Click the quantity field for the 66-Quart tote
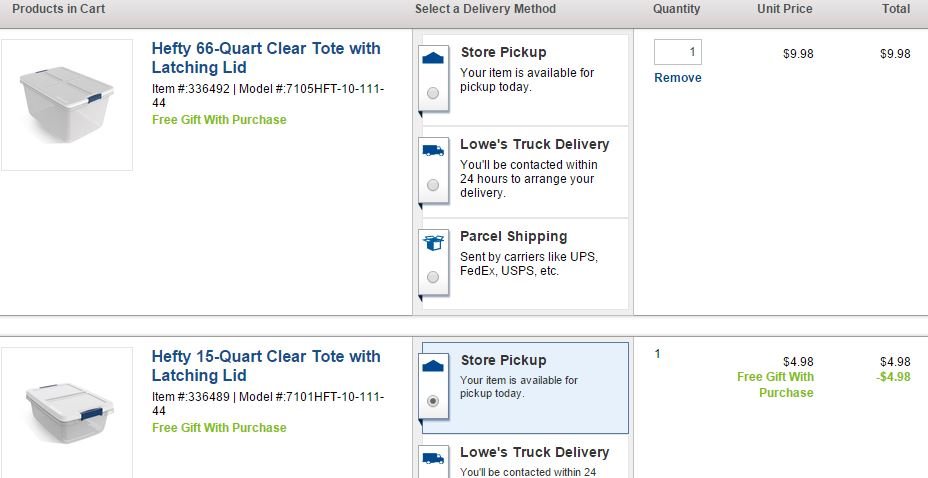Screen dimensions: 928x478 pyautogui.click(x=678, y=52)
